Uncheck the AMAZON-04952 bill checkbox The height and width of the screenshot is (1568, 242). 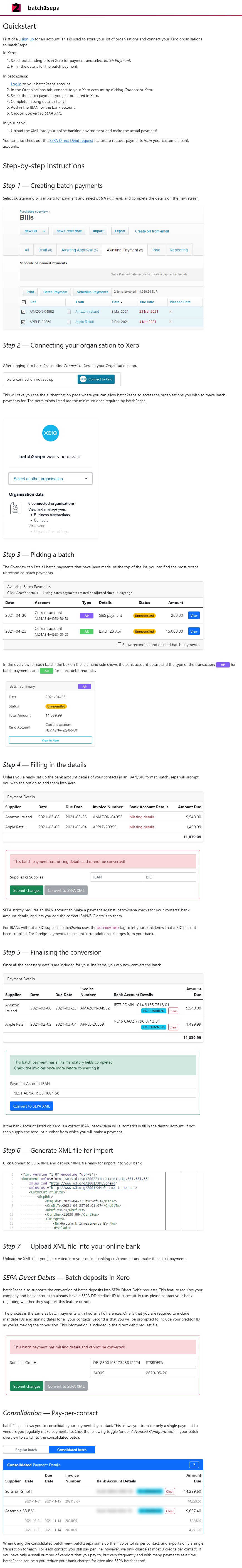point(24,312)
